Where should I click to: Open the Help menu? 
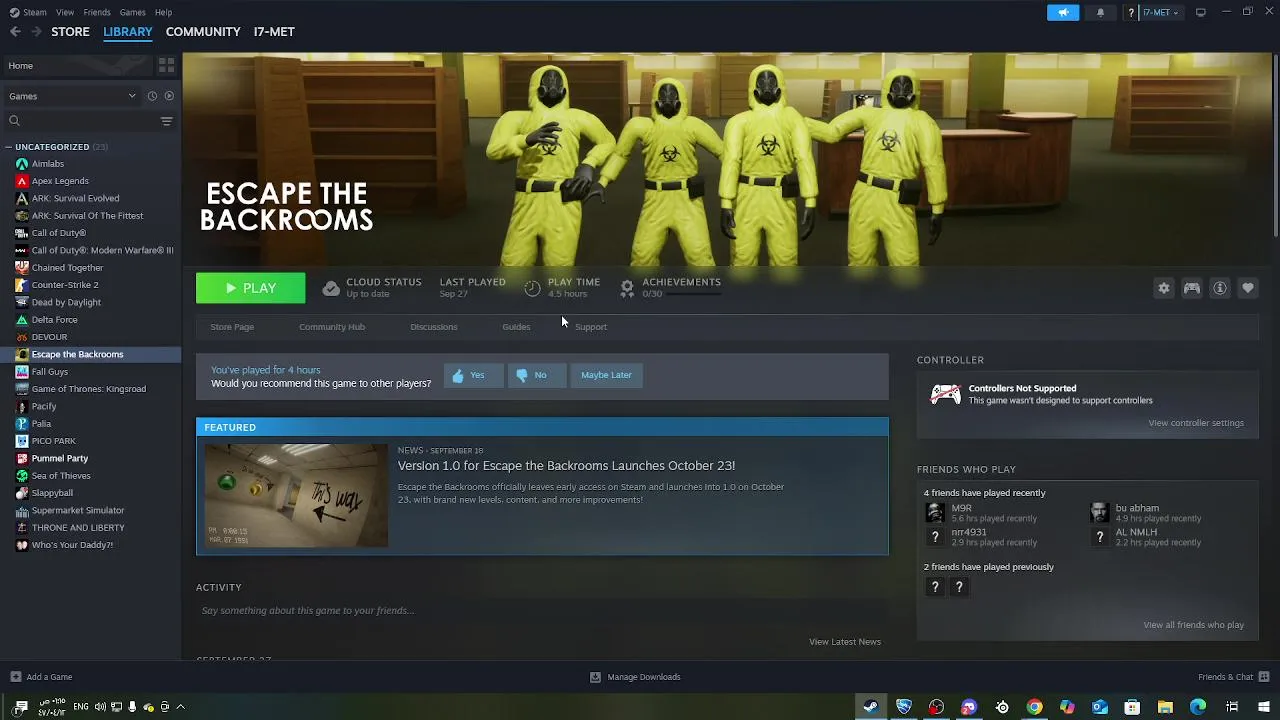[163, 12]
